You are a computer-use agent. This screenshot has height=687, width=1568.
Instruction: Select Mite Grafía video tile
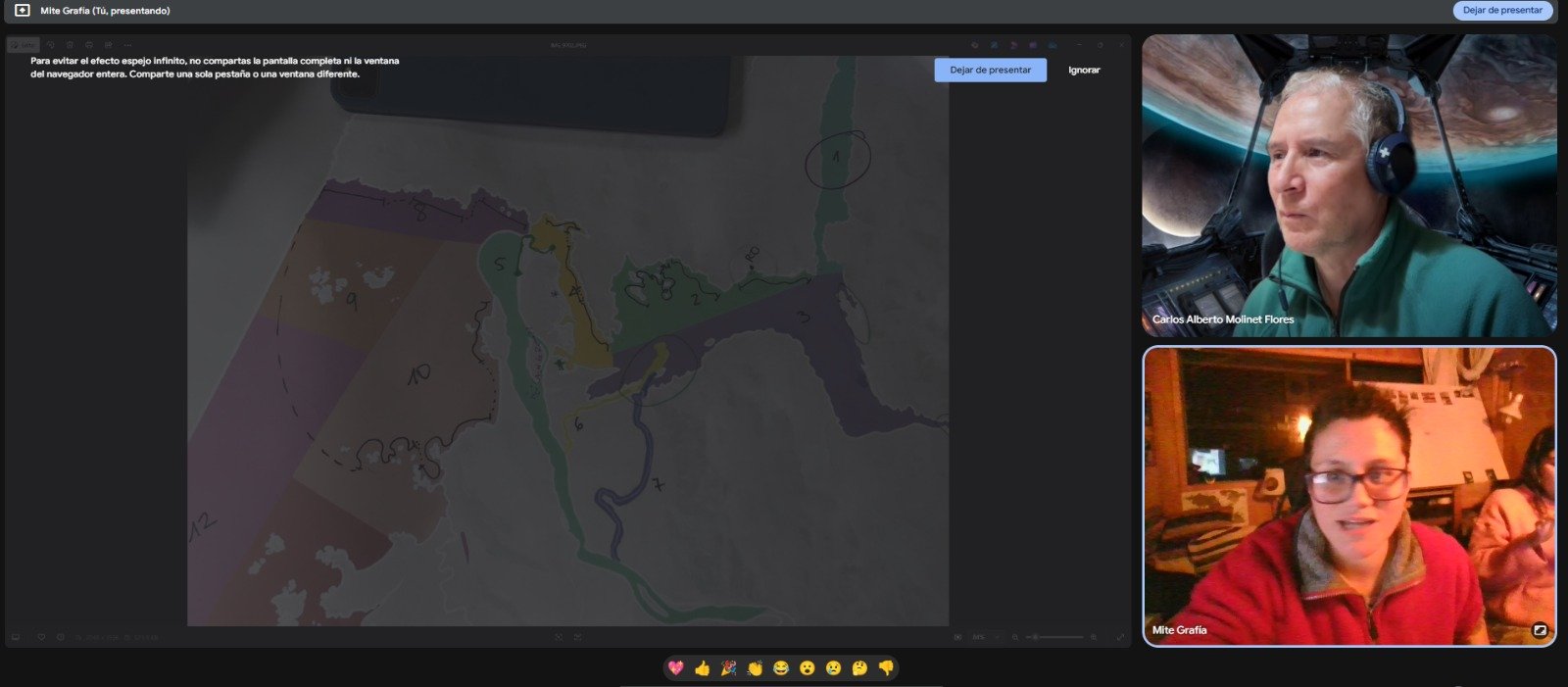point(1348,496)
